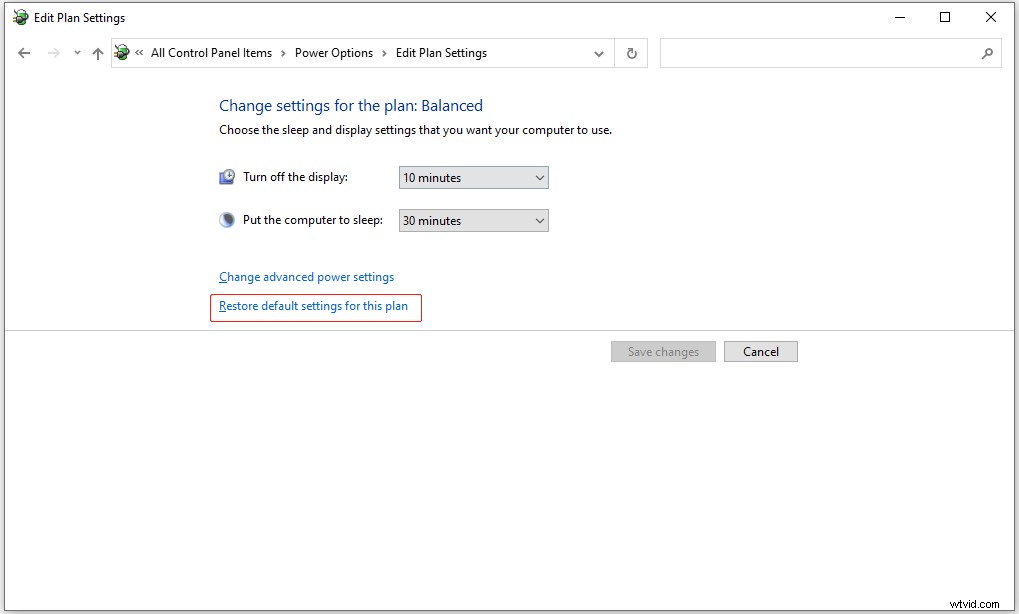1019x614 pixels.
Task: Click the sleep icon beside Put the computer to sleep
Action: pyautogui.click(x=226, y=219)
